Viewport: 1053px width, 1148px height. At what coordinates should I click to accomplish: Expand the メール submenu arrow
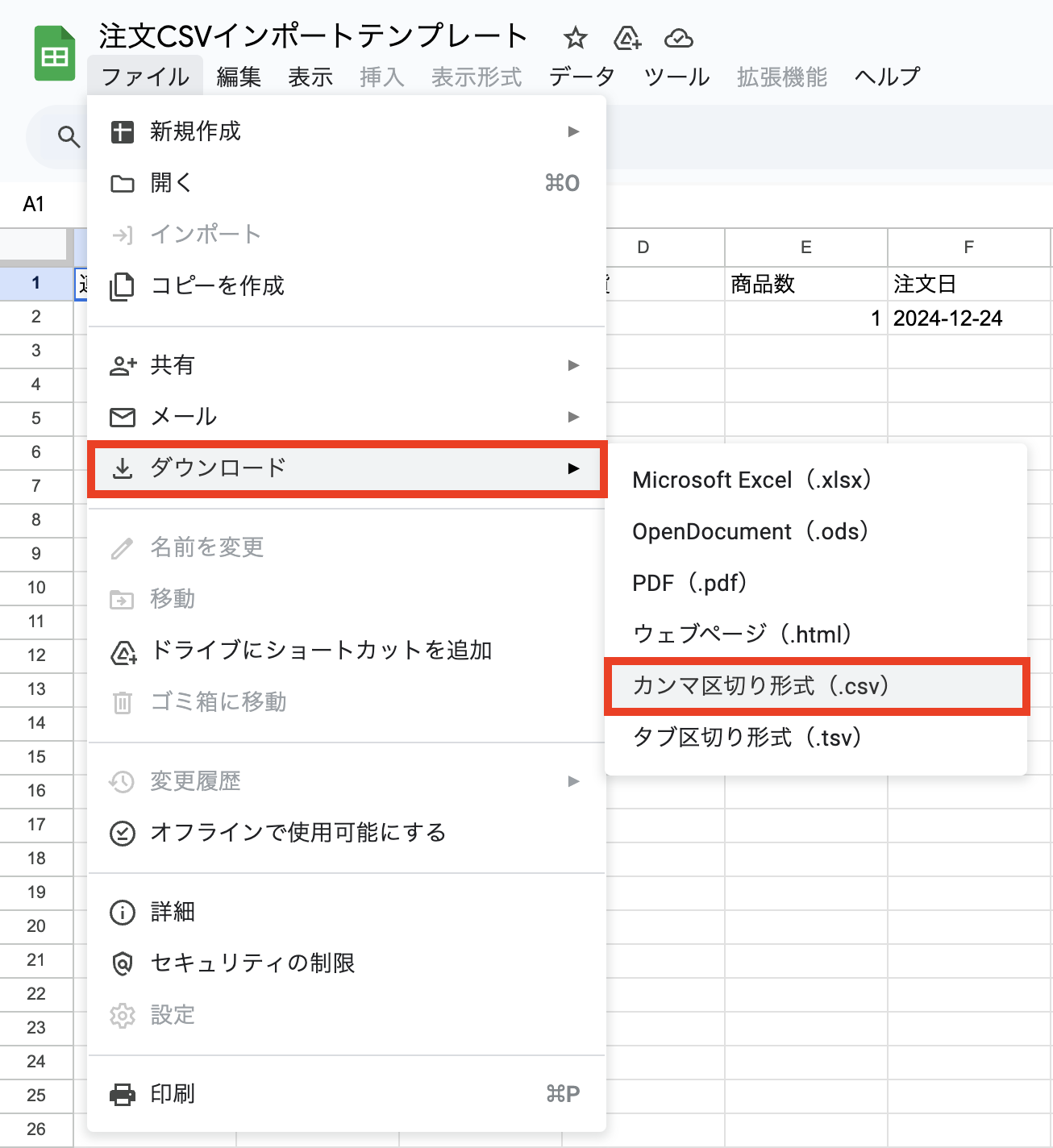(x=573, y=417)
